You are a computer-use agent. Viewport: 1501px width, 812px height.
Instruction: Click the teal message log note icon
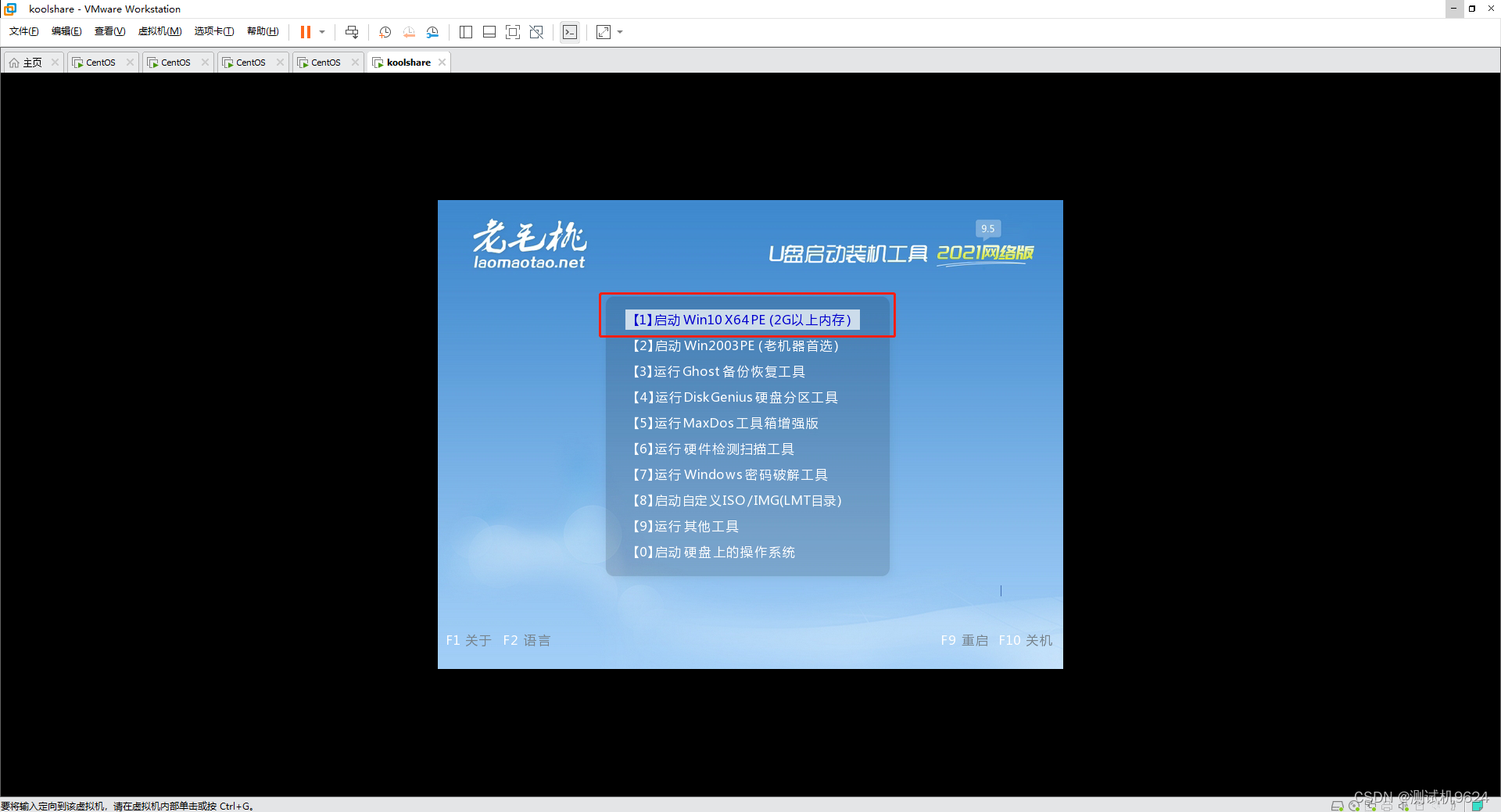coord(1478,806)
